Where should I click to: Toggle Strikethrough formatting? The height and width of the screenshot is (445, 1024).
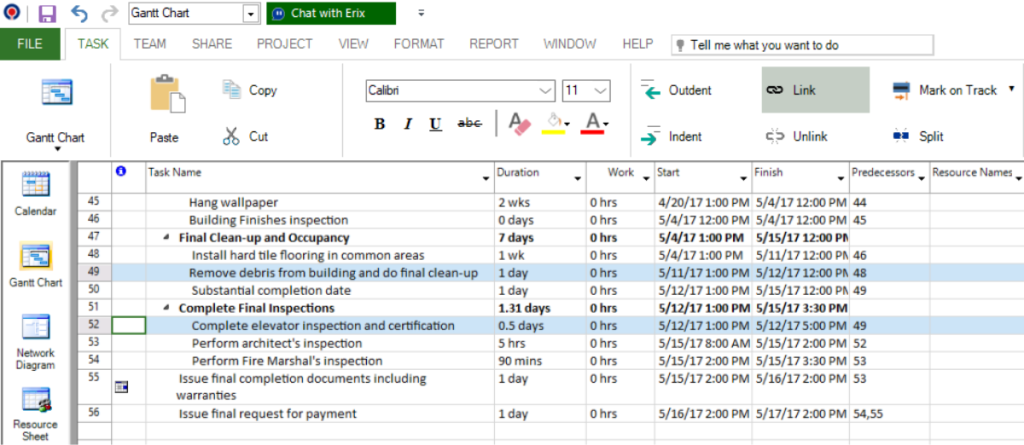[470, 123]
